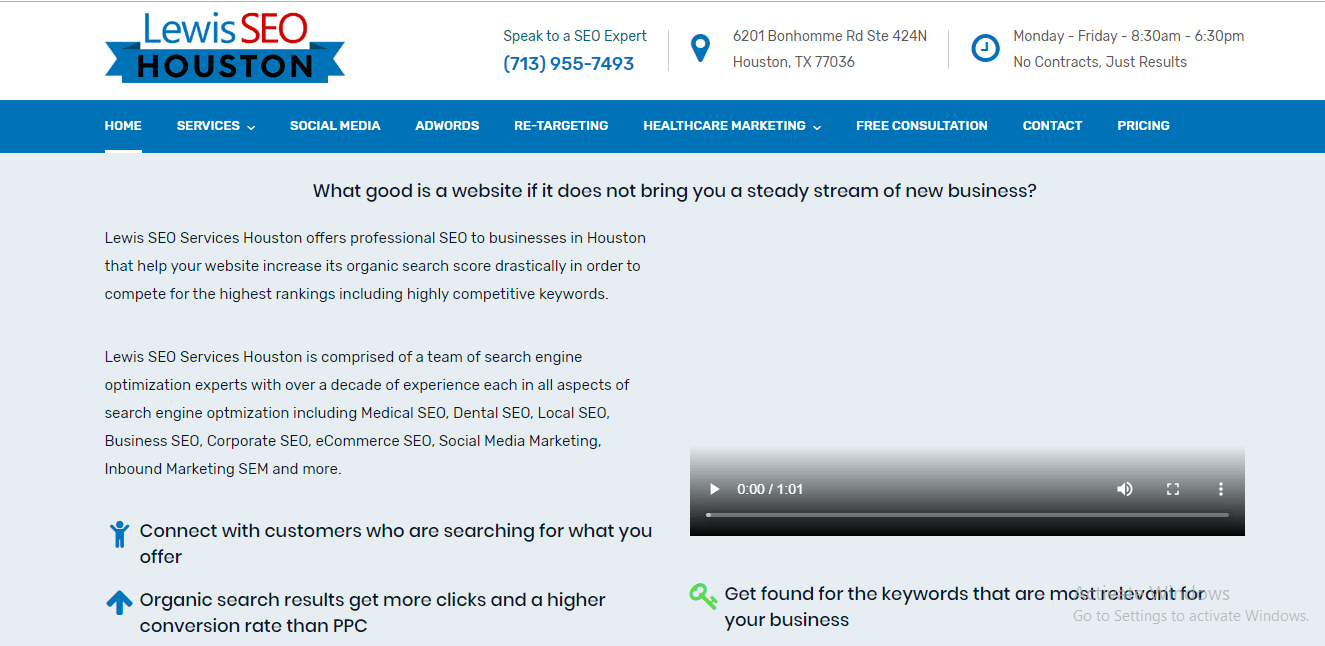View the Pricing page
The height and width of the screenshot is (646, 1325).
coord(1143,126)
